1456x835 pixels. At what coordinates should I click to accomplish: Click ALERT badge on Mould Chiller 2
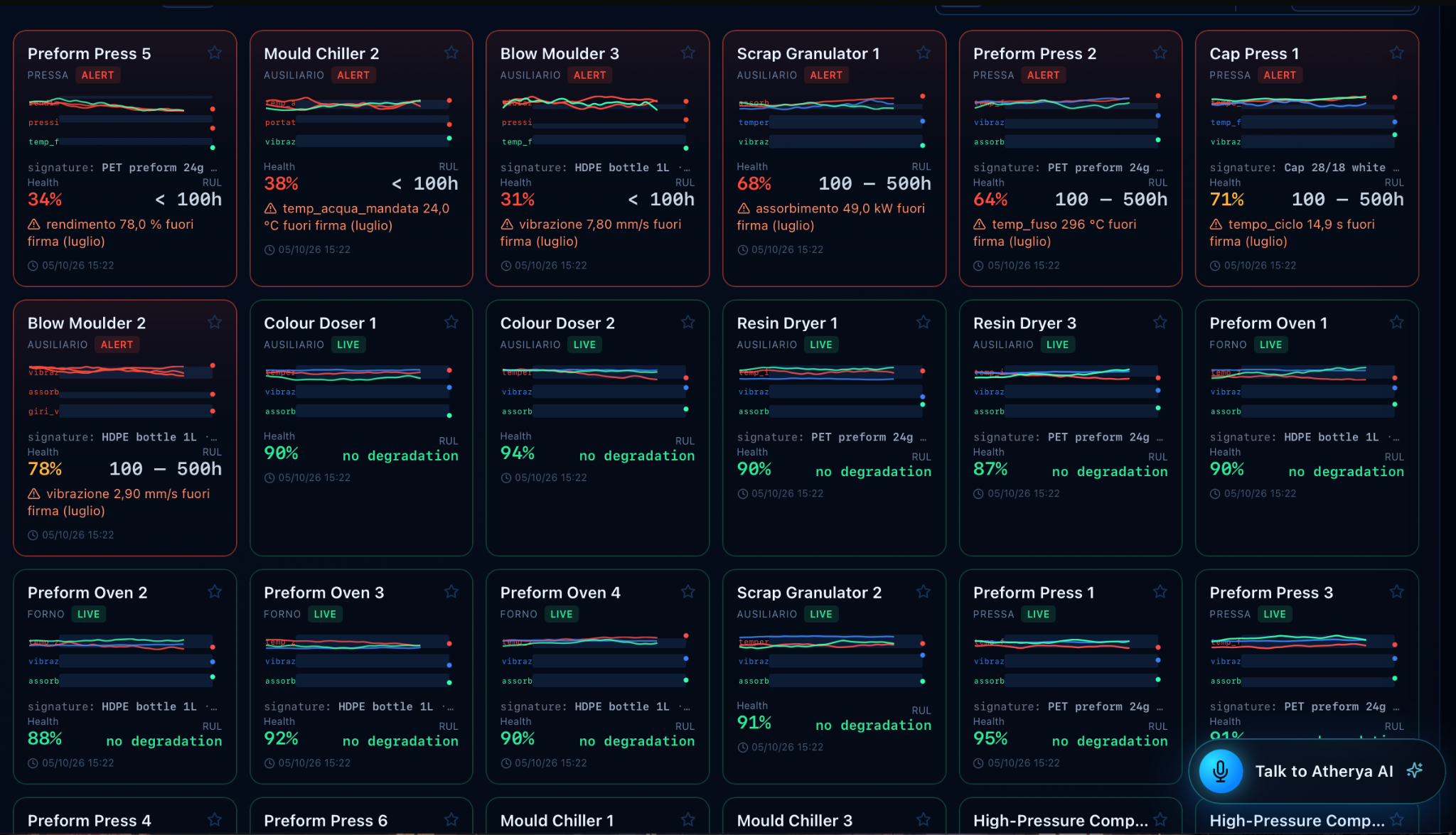pos(353,75)
